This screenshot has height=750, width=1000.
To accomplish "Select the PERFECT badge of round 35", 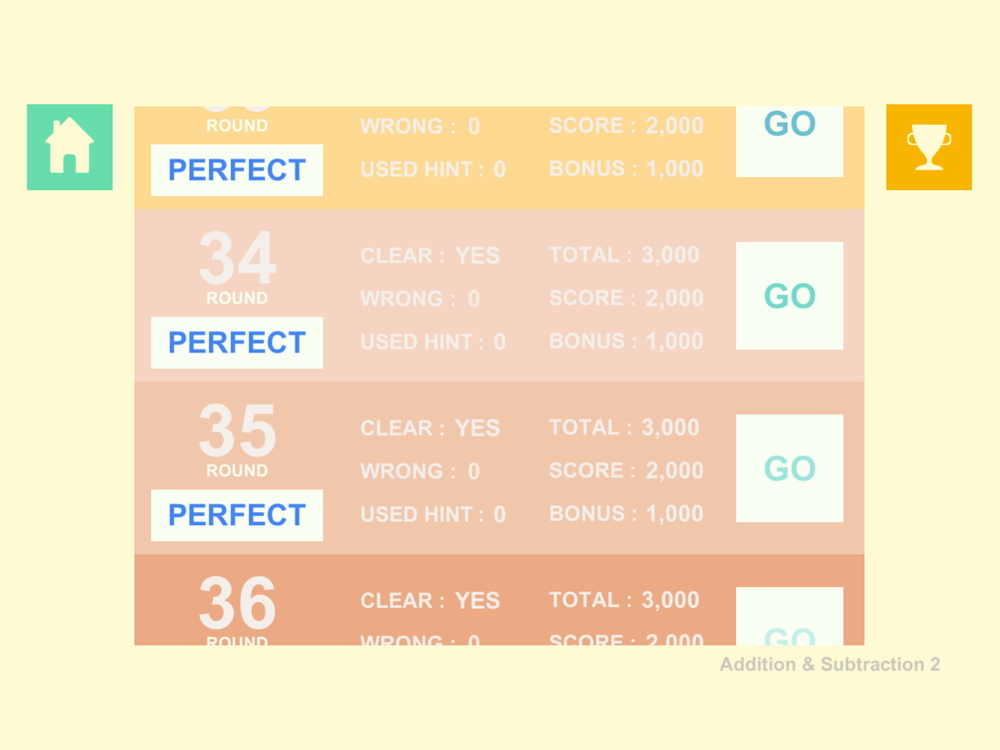I will click(237, 515).
